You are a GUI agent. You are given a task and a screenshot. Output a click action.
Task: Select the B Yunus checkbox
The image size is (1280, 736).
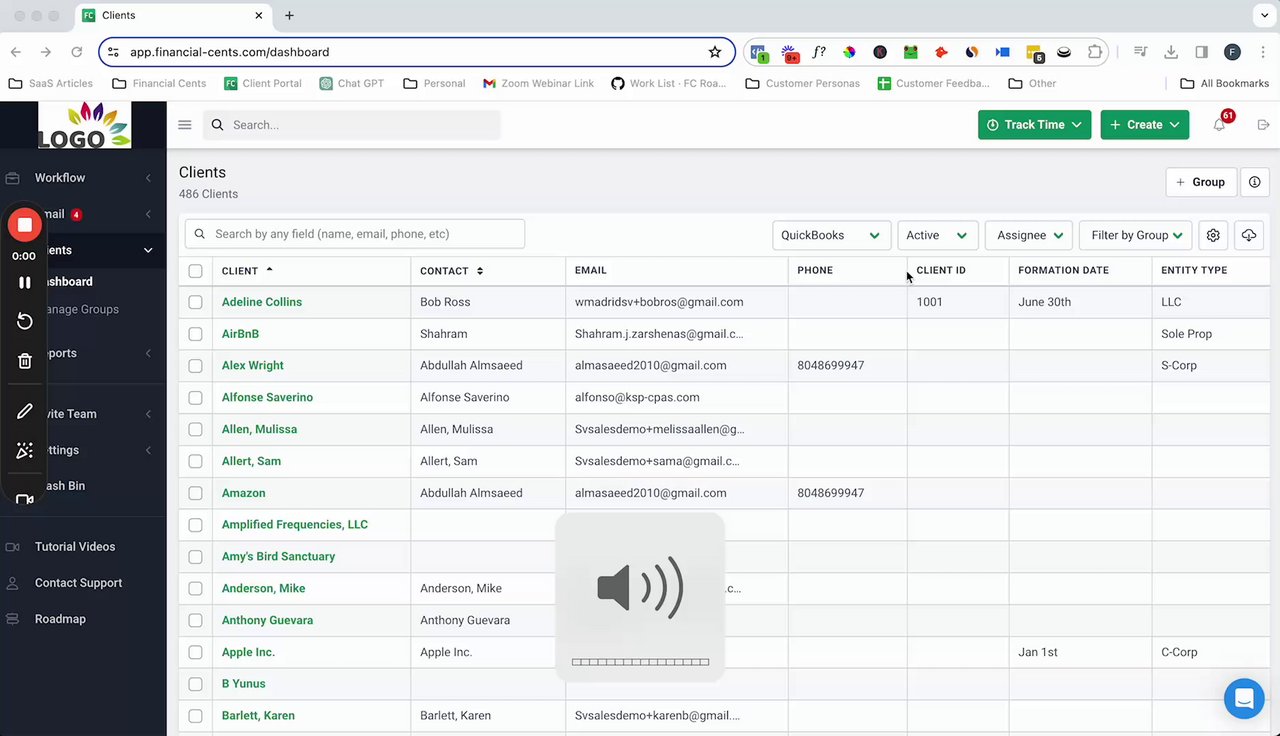(195, 684)
